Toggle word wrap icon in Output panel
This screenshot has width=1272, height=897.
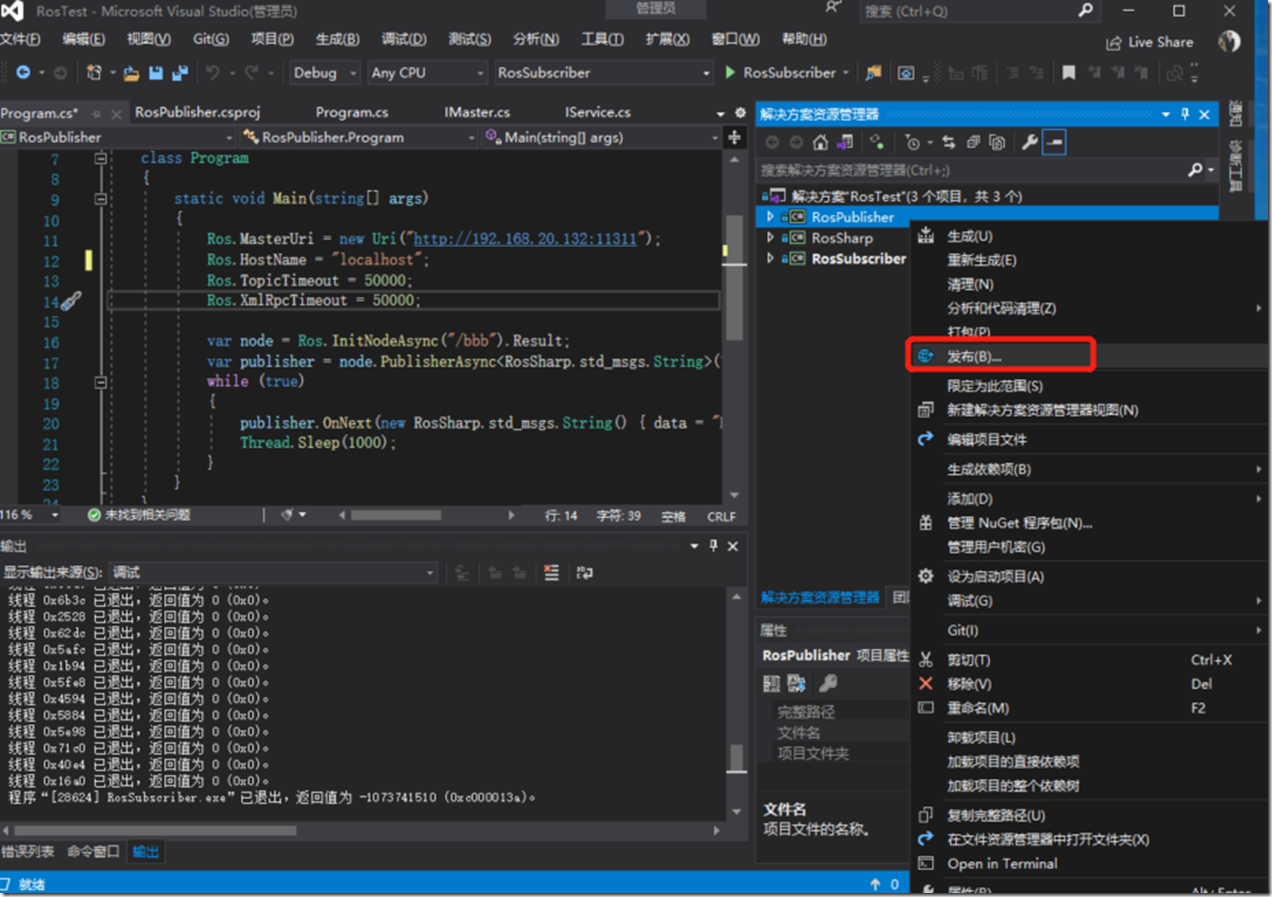pos(585,573)
